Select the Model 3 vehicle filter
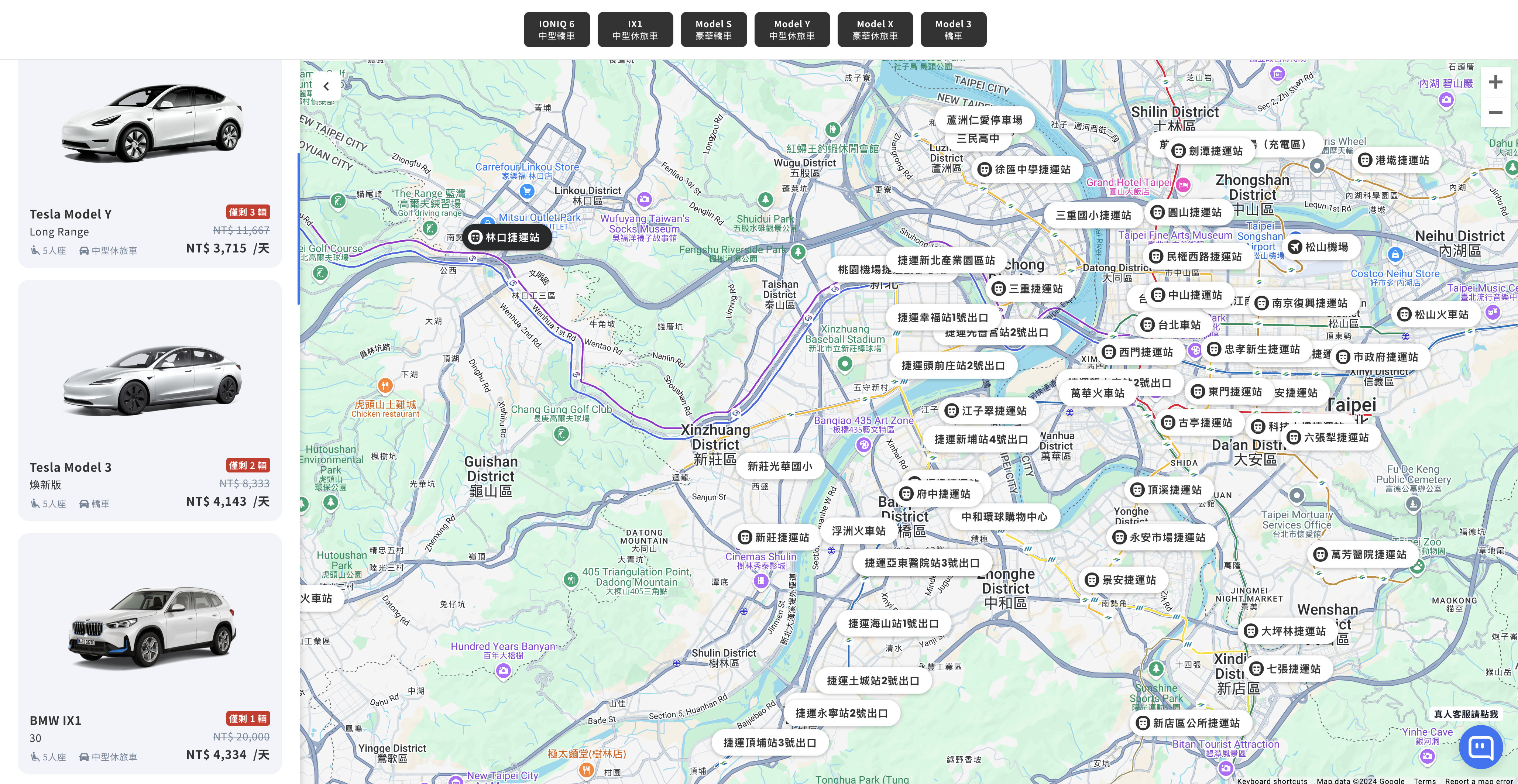 tap(953, 30)
